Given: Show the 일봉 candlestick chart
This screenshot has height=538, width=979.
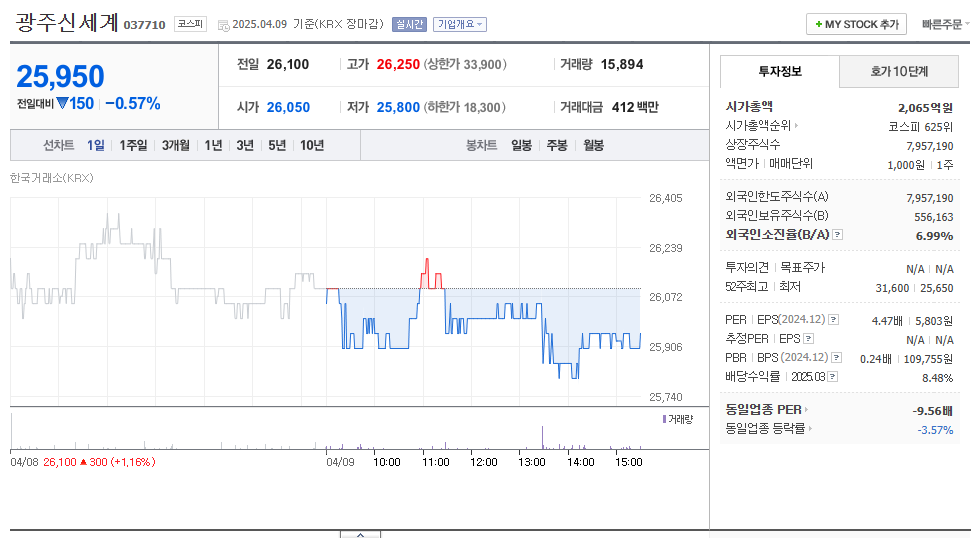Looking at the screenshot, I should (521, 145).
